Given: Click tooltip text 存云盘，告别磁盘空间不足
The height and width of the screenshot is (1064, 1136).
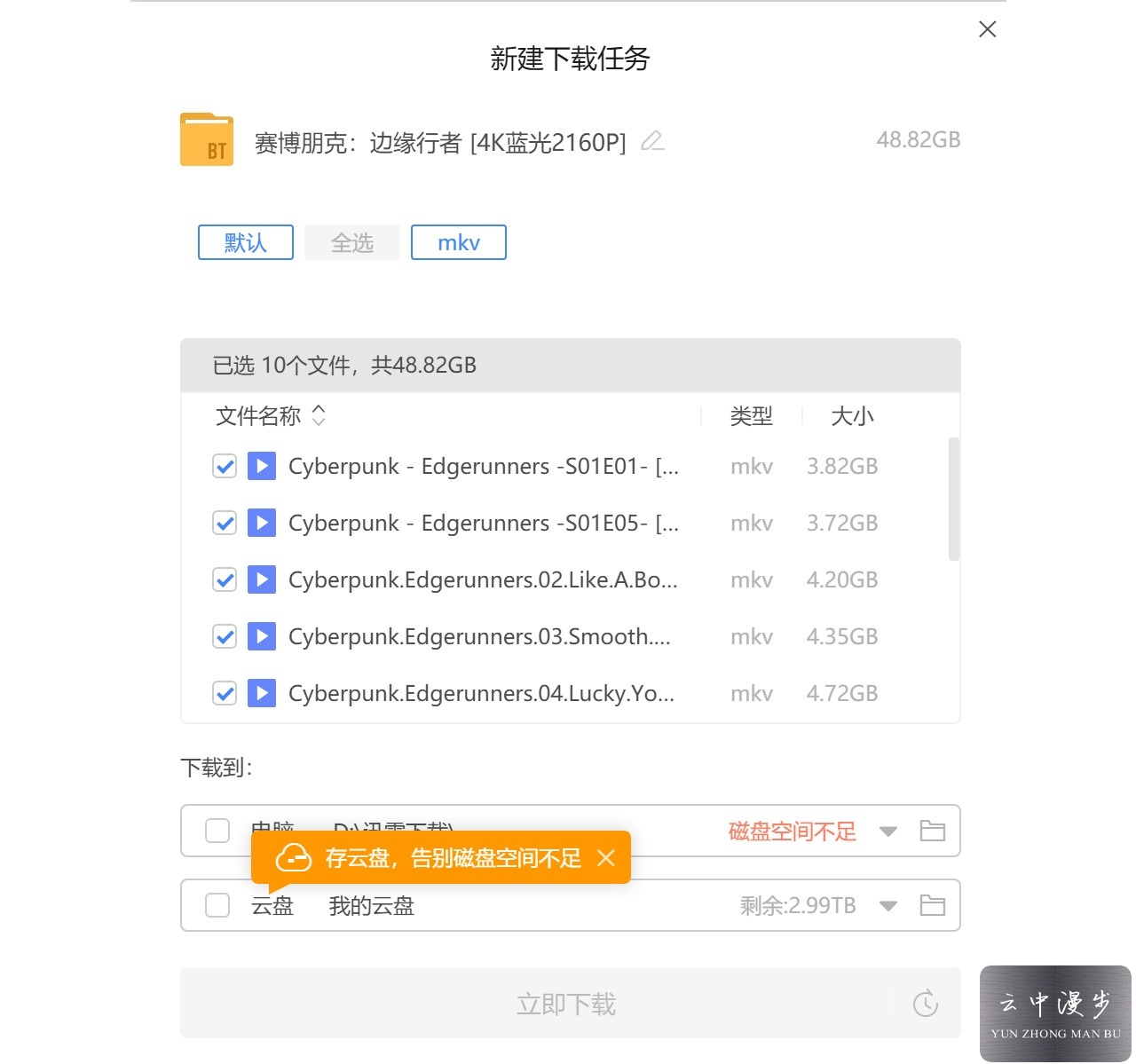Looking at the screenshot, I should pyautogui.click(x=453, y=858).
